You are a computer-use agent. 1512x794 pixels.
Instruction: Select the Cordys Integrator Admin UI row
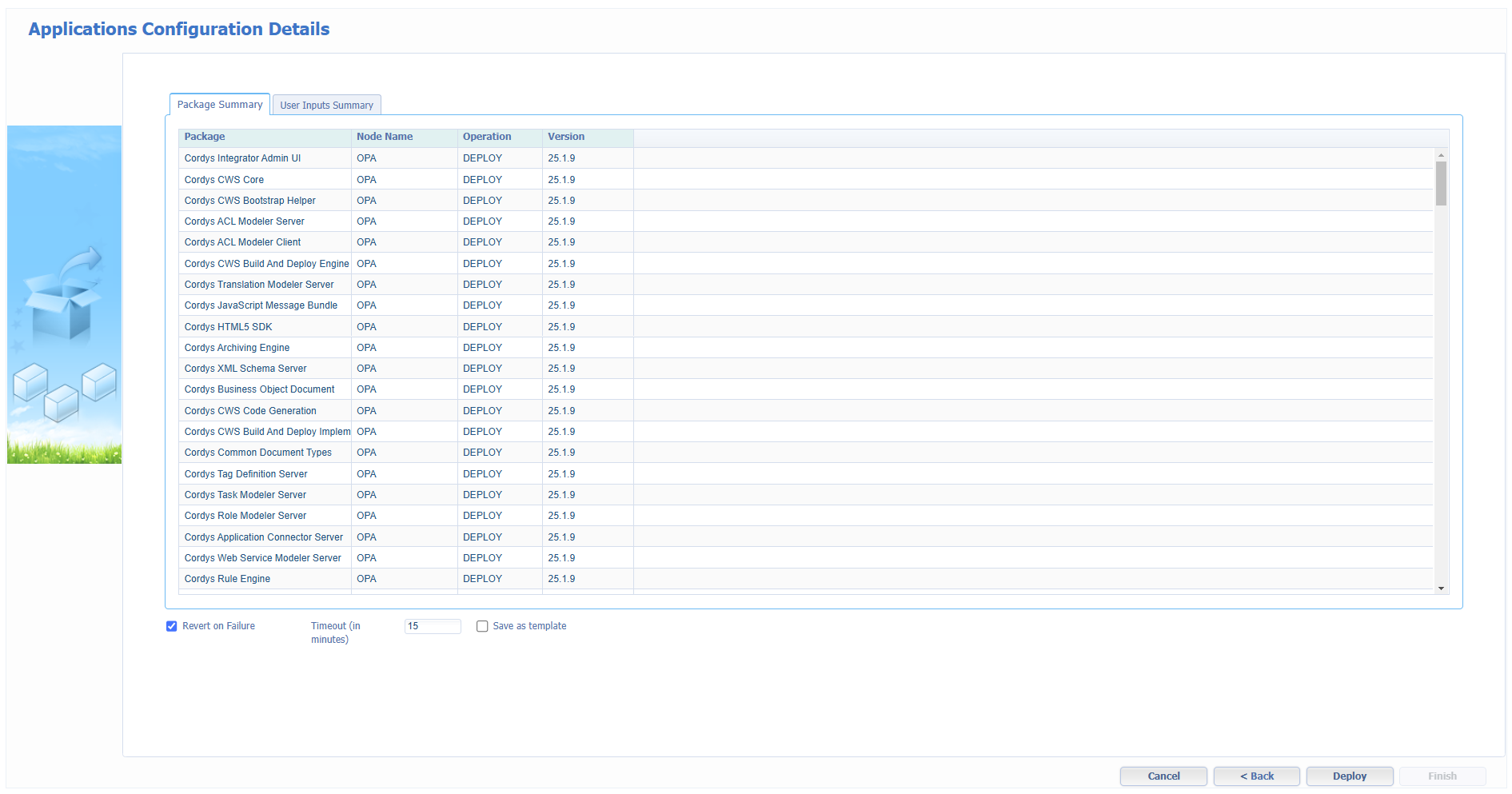click(x=806, y=158)
